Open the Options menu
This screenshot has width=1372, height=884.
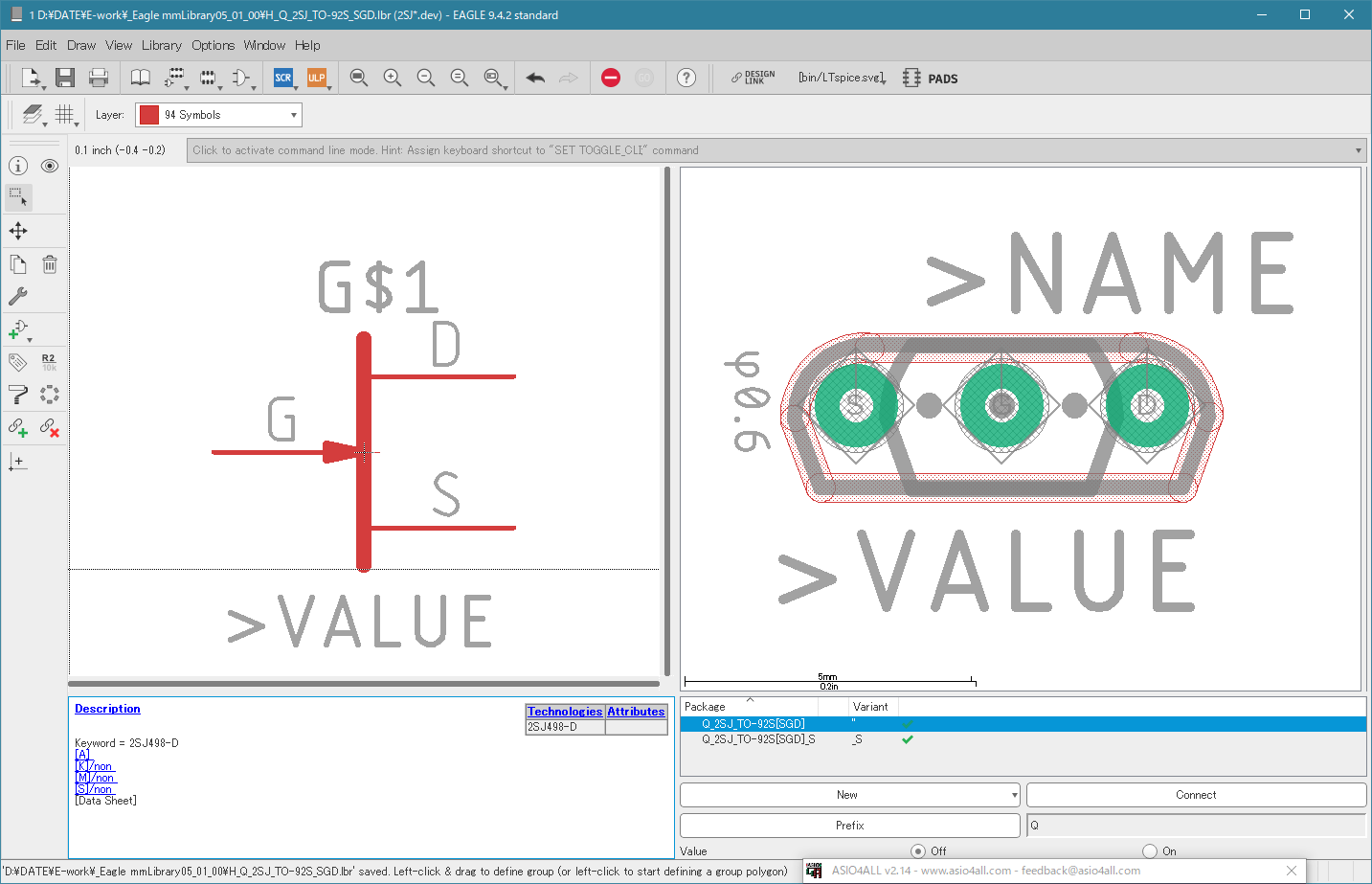(213, 45)
